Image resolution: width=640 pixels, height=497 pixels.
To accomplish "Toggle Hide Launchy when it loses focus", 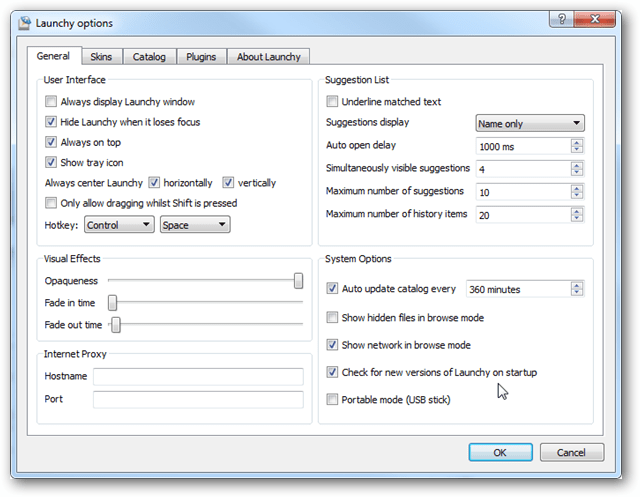I will pyautogui.click(x=51, y=122).
